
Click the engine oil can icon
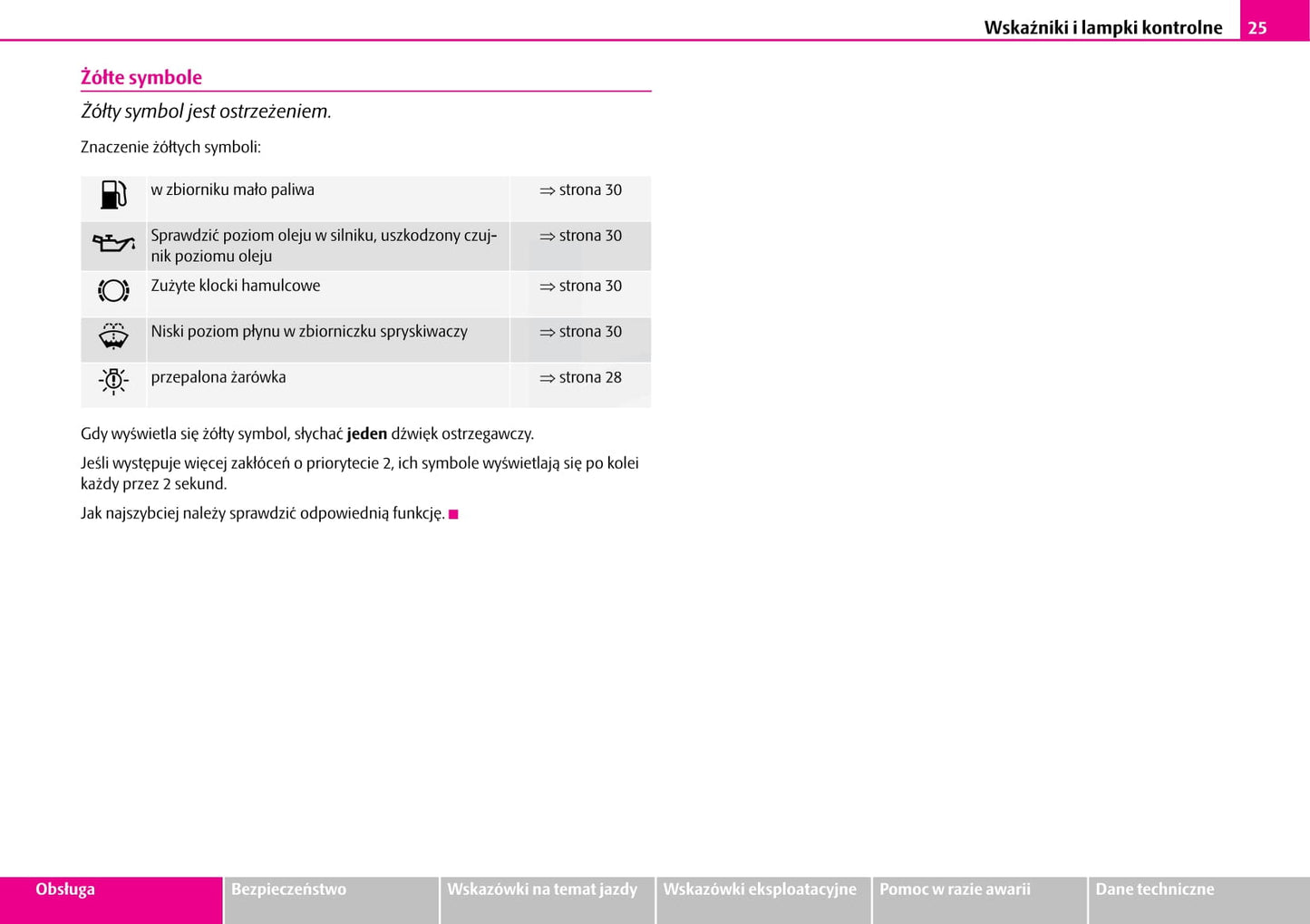113,243
